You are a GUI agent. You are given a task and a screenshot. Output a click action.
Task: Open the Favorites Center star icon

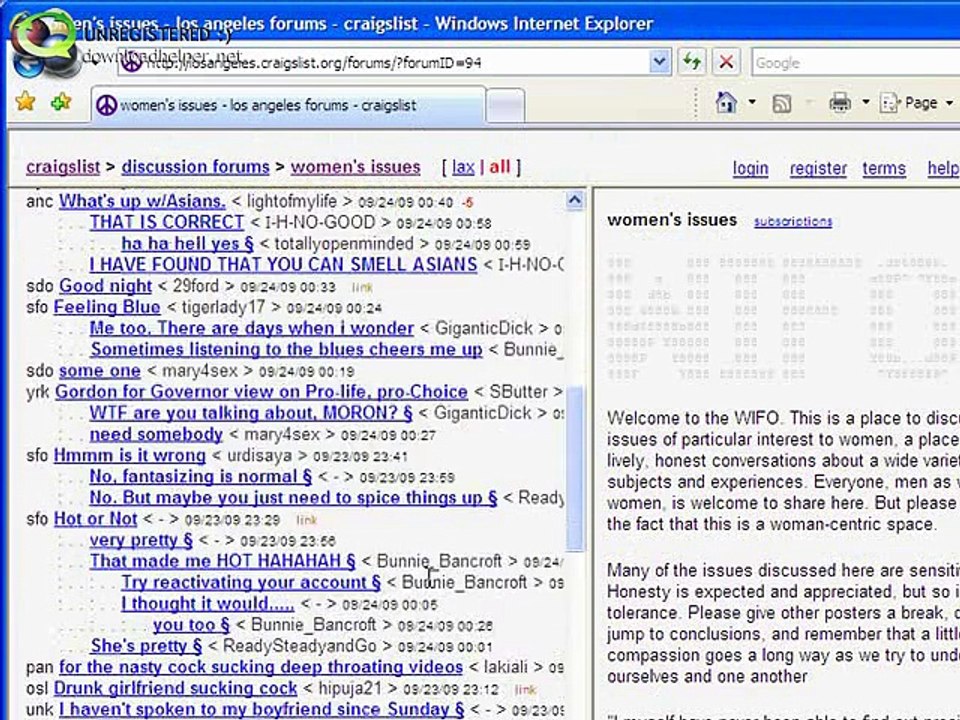(x=26, y=102)
